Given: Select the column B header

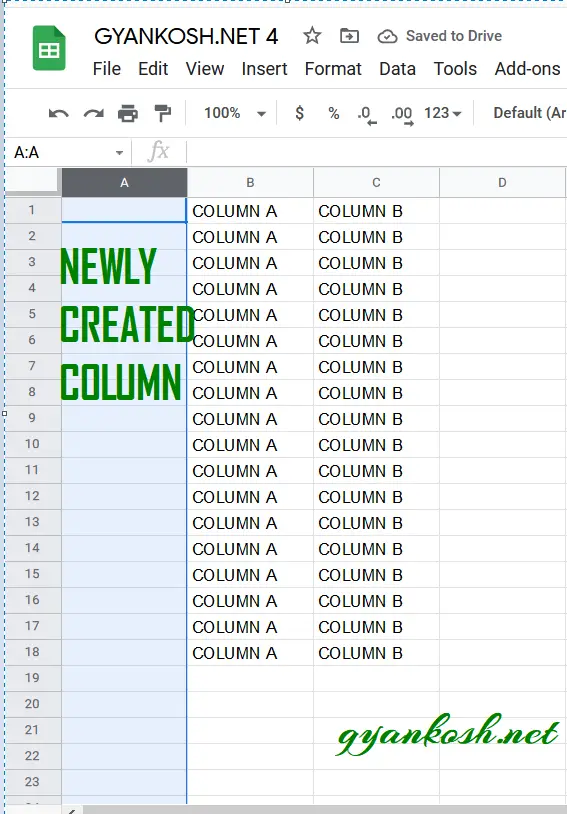Looking at the screenshot, I should [x=250, y=183].
